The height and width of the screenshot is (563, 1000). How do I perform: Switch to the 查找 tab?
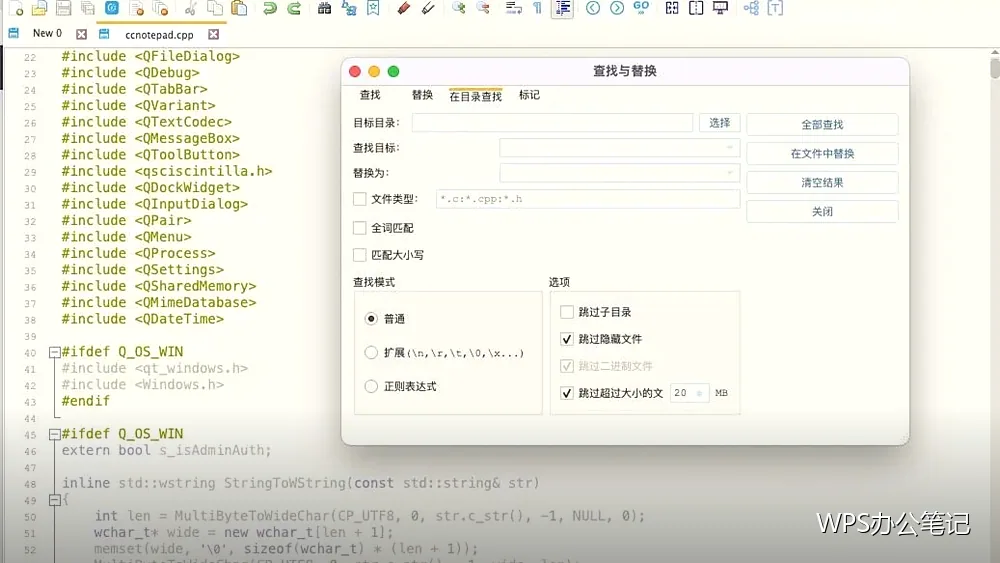pos(370,95)
